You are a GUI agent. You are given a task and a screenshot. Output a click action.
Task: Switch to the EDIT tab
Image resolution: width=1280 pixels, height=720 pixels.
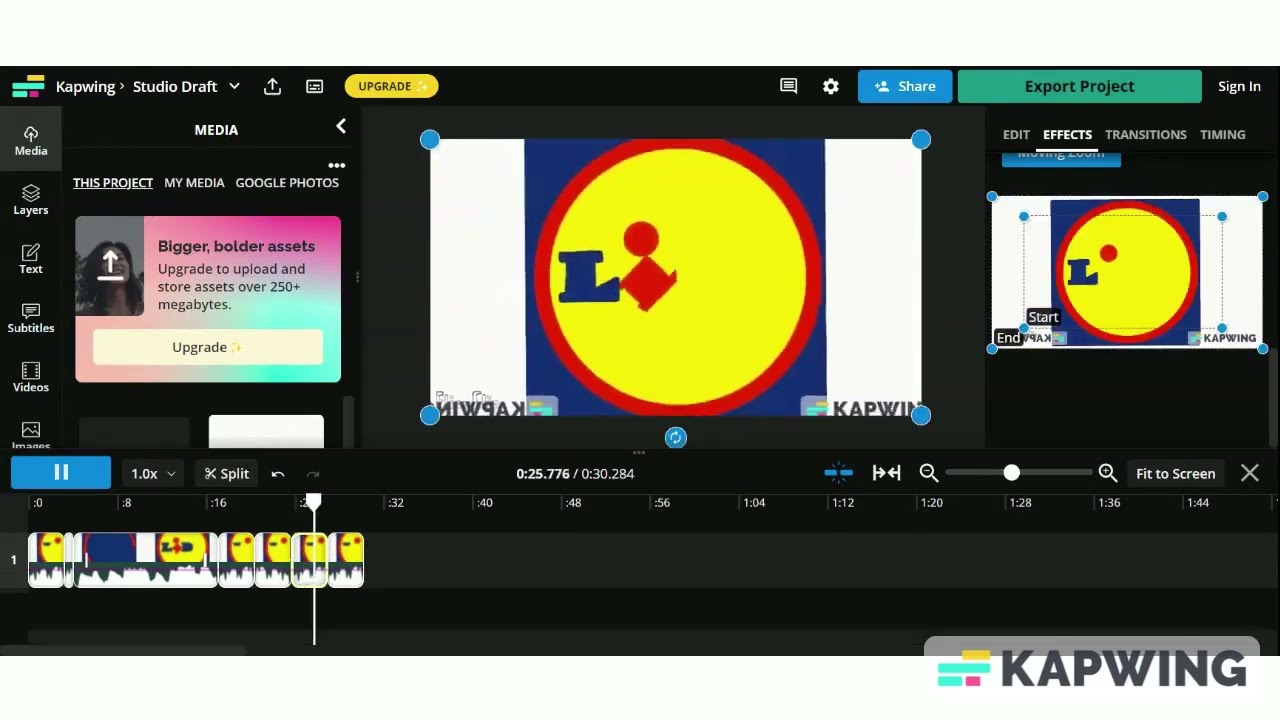point(1016,134)
